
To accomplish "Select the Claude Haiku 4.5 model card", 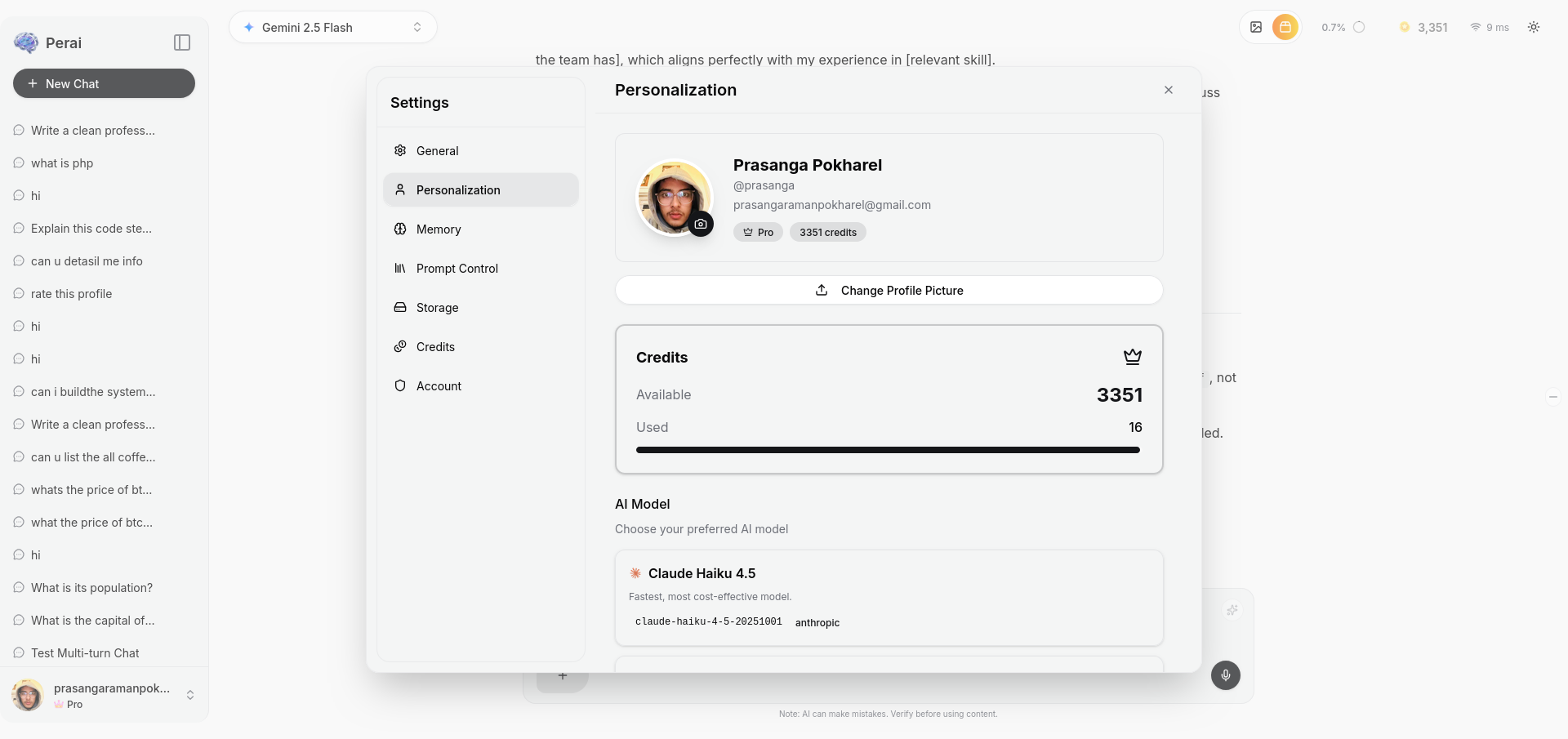I will coord(889,598).
